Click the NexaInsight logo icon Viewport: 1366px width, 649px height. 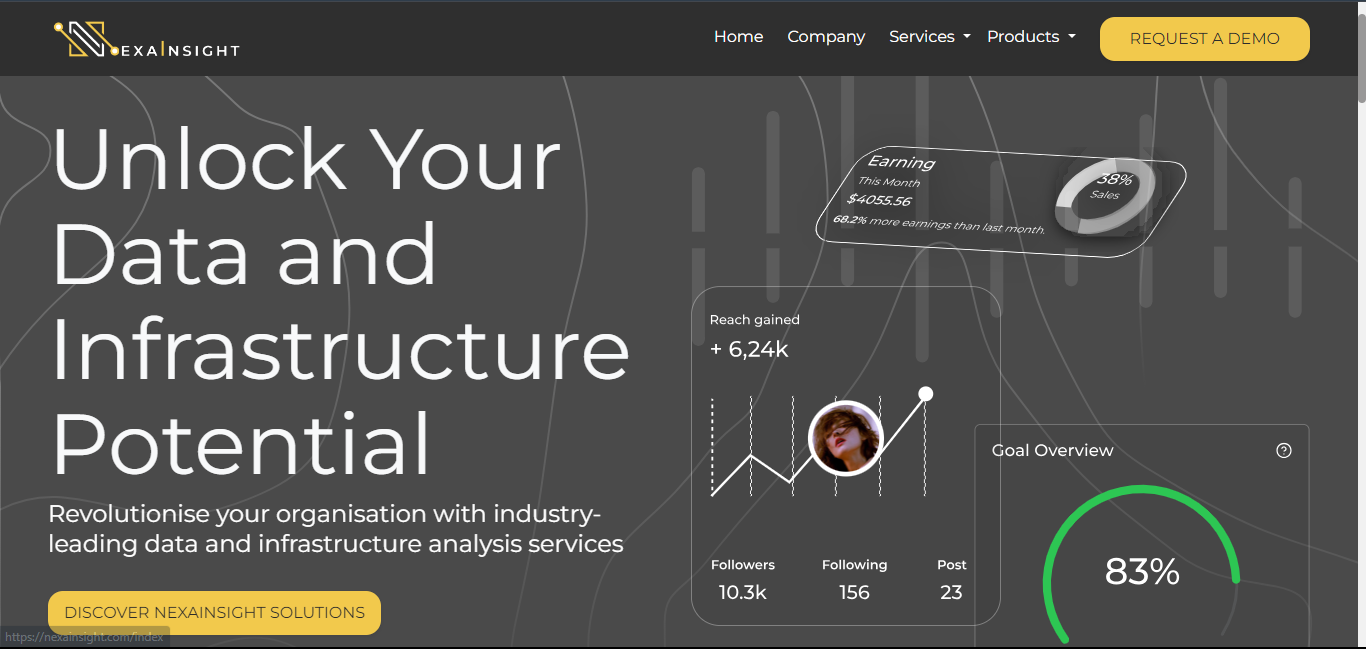(84, 39)
